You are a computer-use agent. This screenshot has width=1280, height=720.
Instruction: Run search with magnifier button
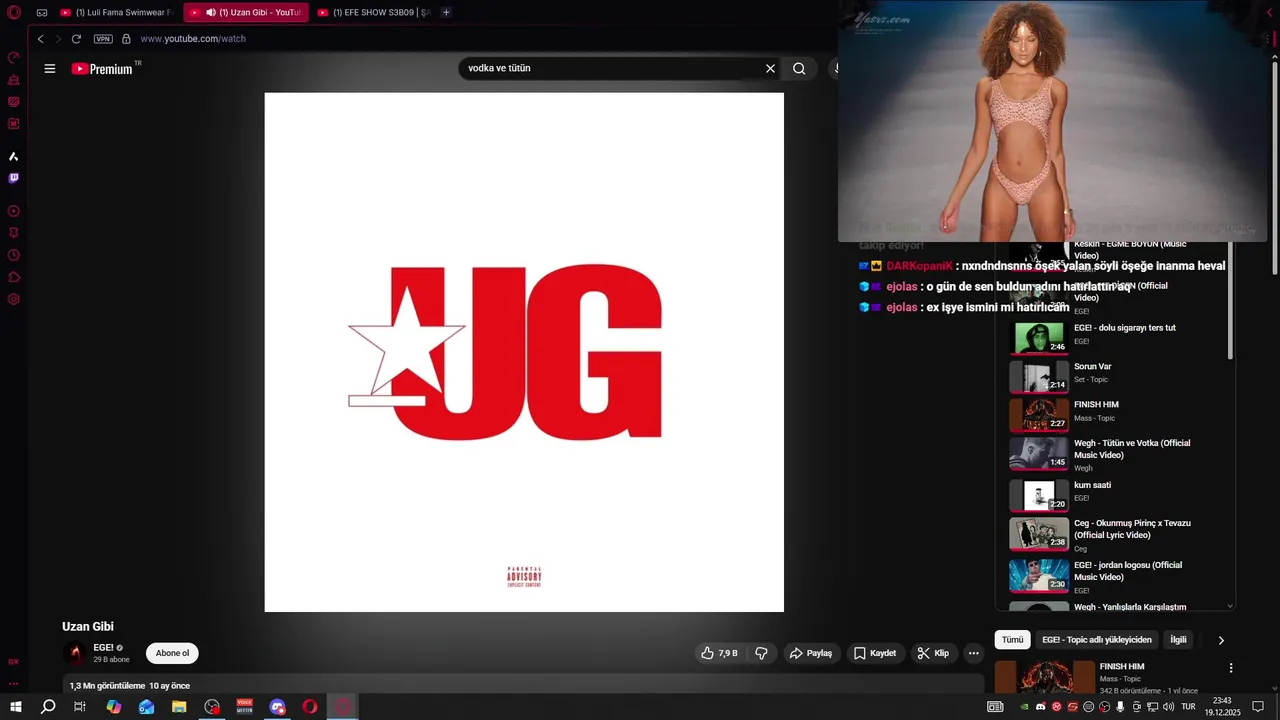(x=799, y=69)
